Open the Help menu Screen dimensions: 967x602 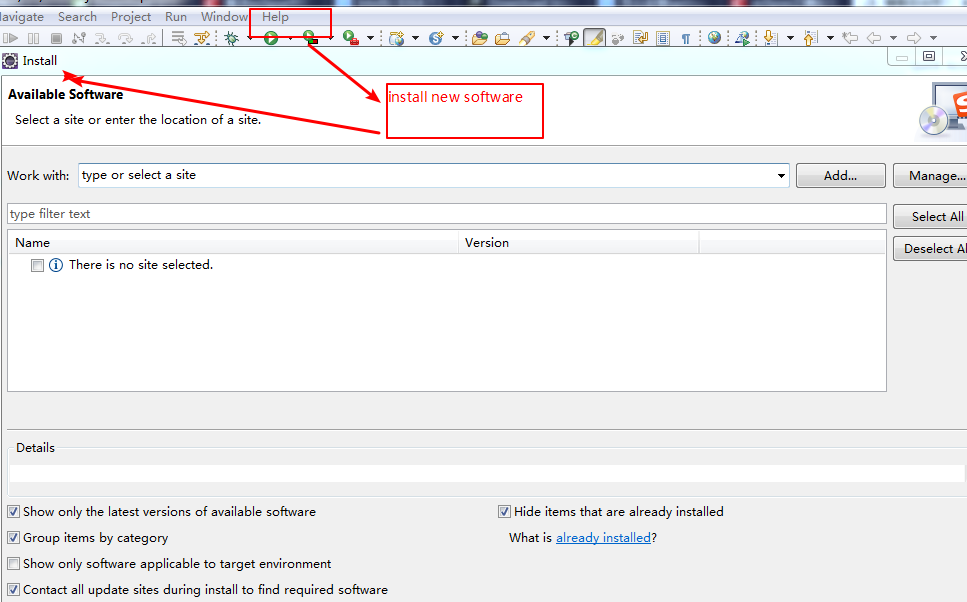(275, 17)
